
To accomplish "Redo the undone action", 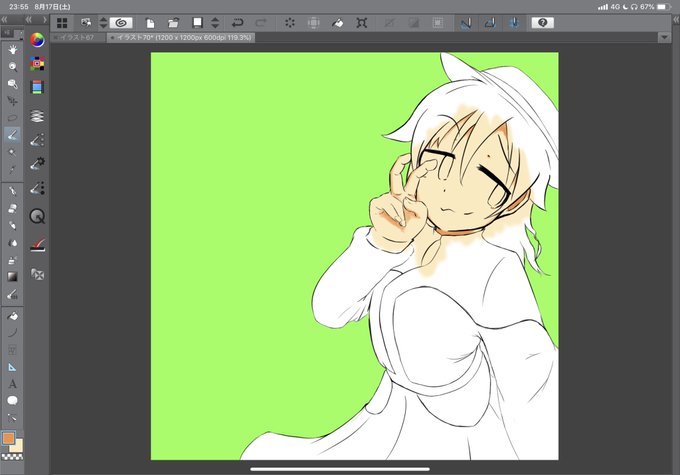I will pyautogui.click(x=261, y=23).
